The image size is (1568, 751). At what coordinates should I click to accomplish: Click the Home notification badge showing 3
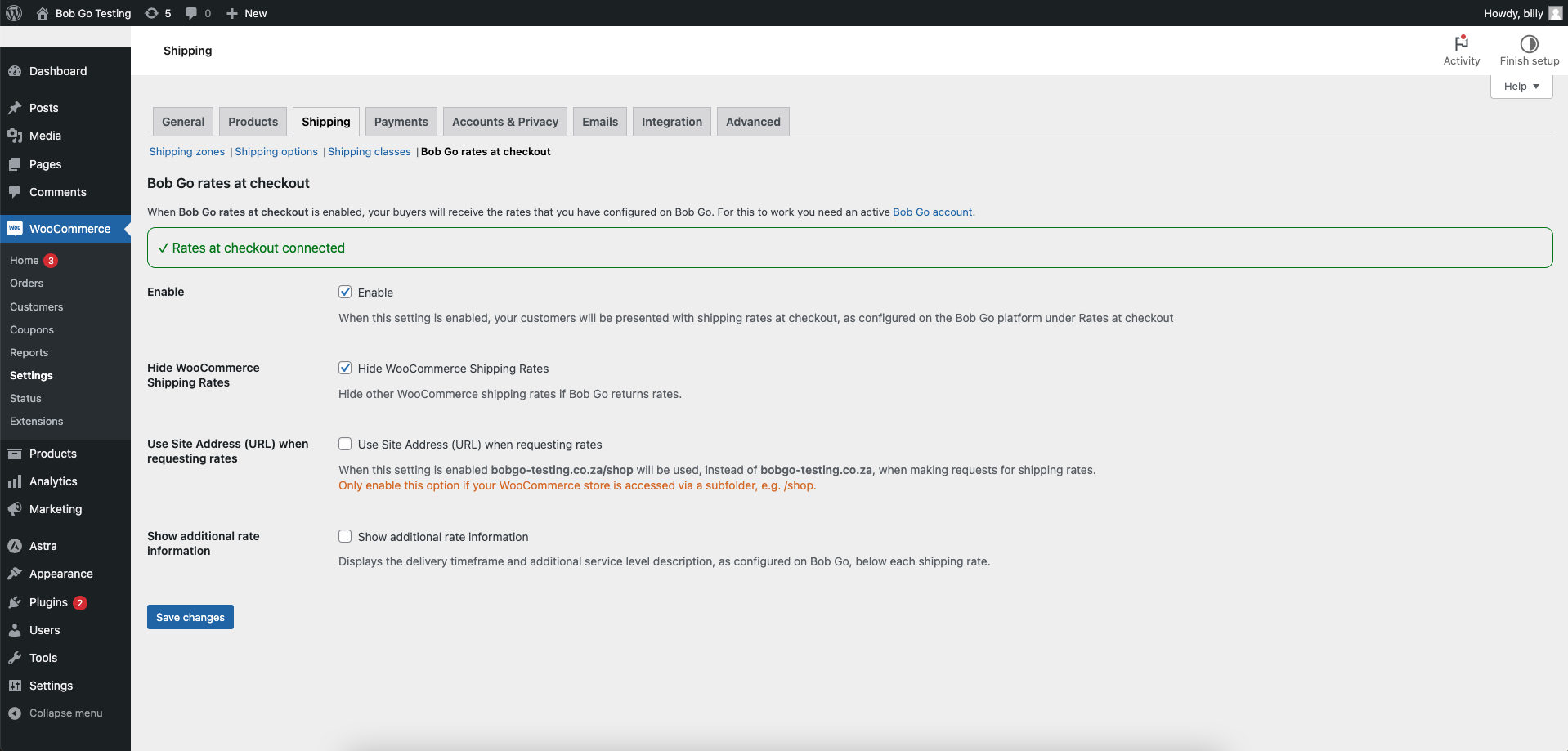pos(51,261)
